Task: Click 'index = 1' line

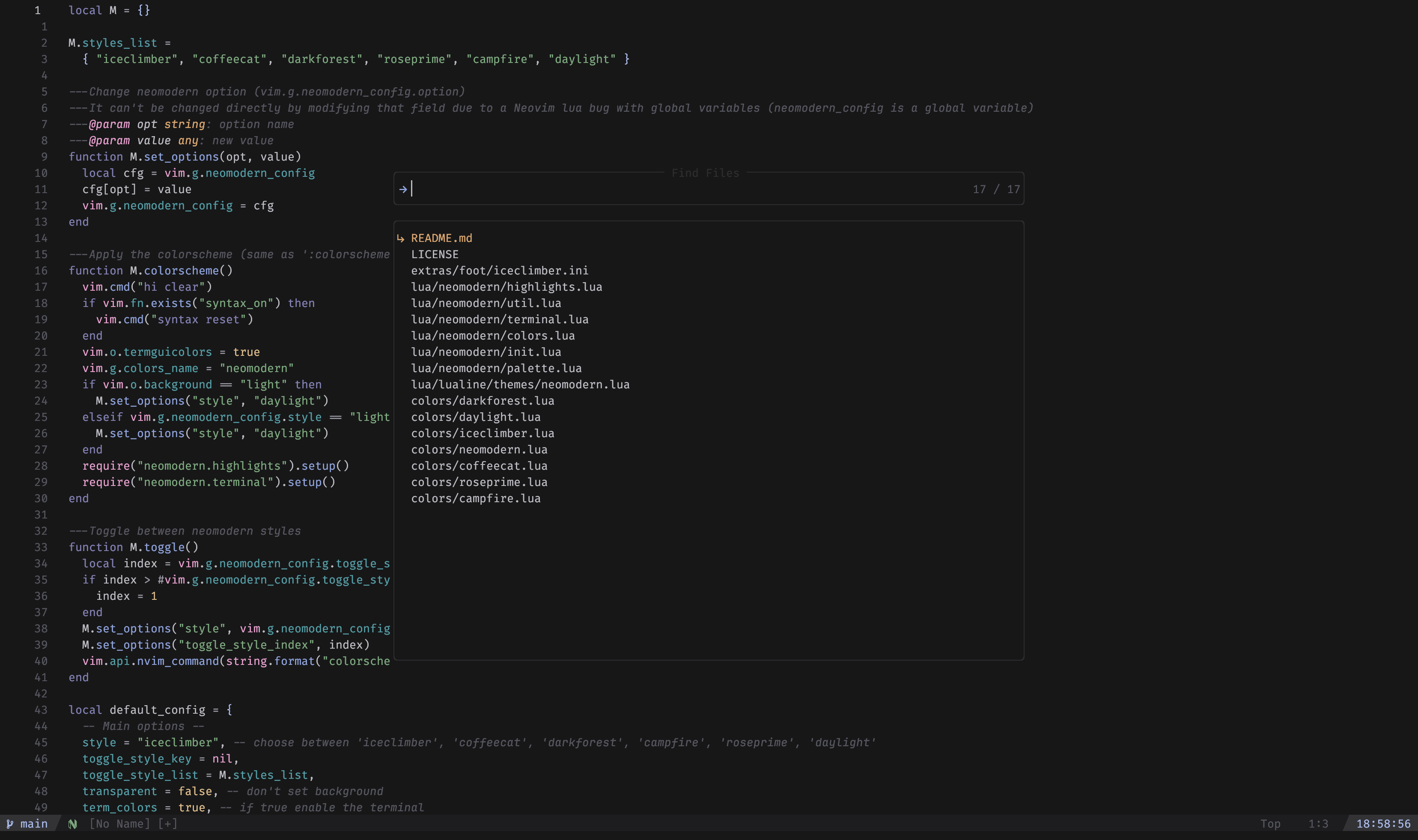Action: (126, 596)
